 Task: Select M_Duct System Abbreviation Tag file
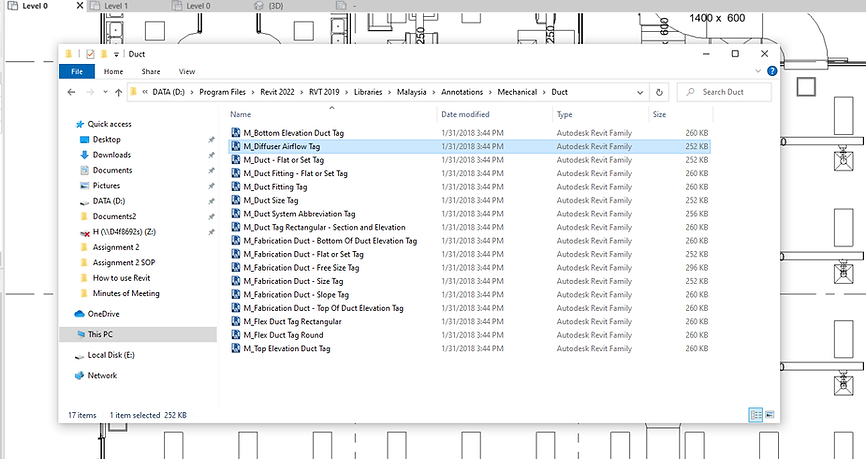click(299, 214)
